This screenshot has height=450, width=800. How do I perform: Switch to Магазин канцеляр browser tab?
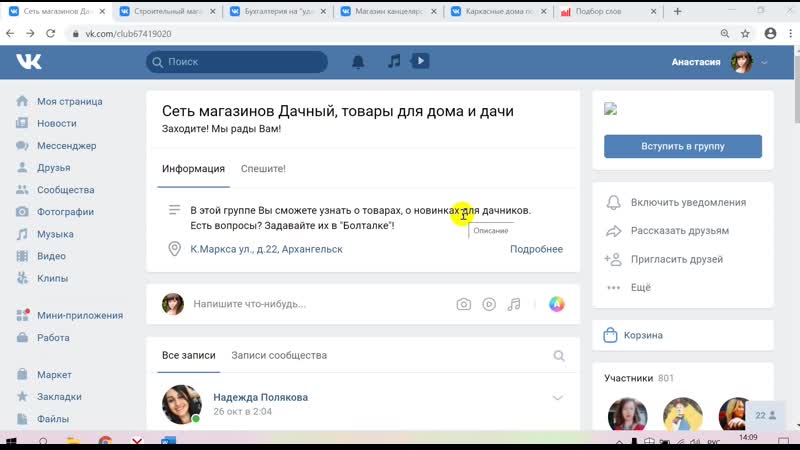(x=389, y=11)
